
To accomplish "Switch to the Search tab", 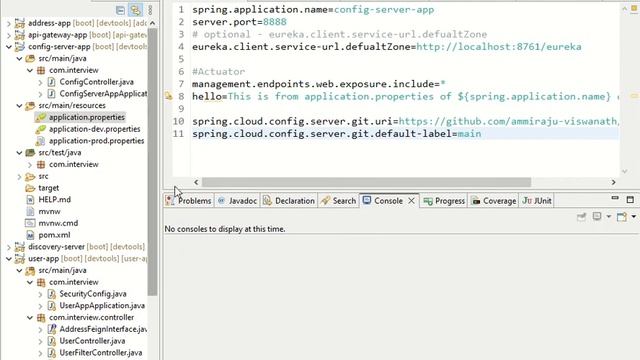I will (x=338, y=201).
